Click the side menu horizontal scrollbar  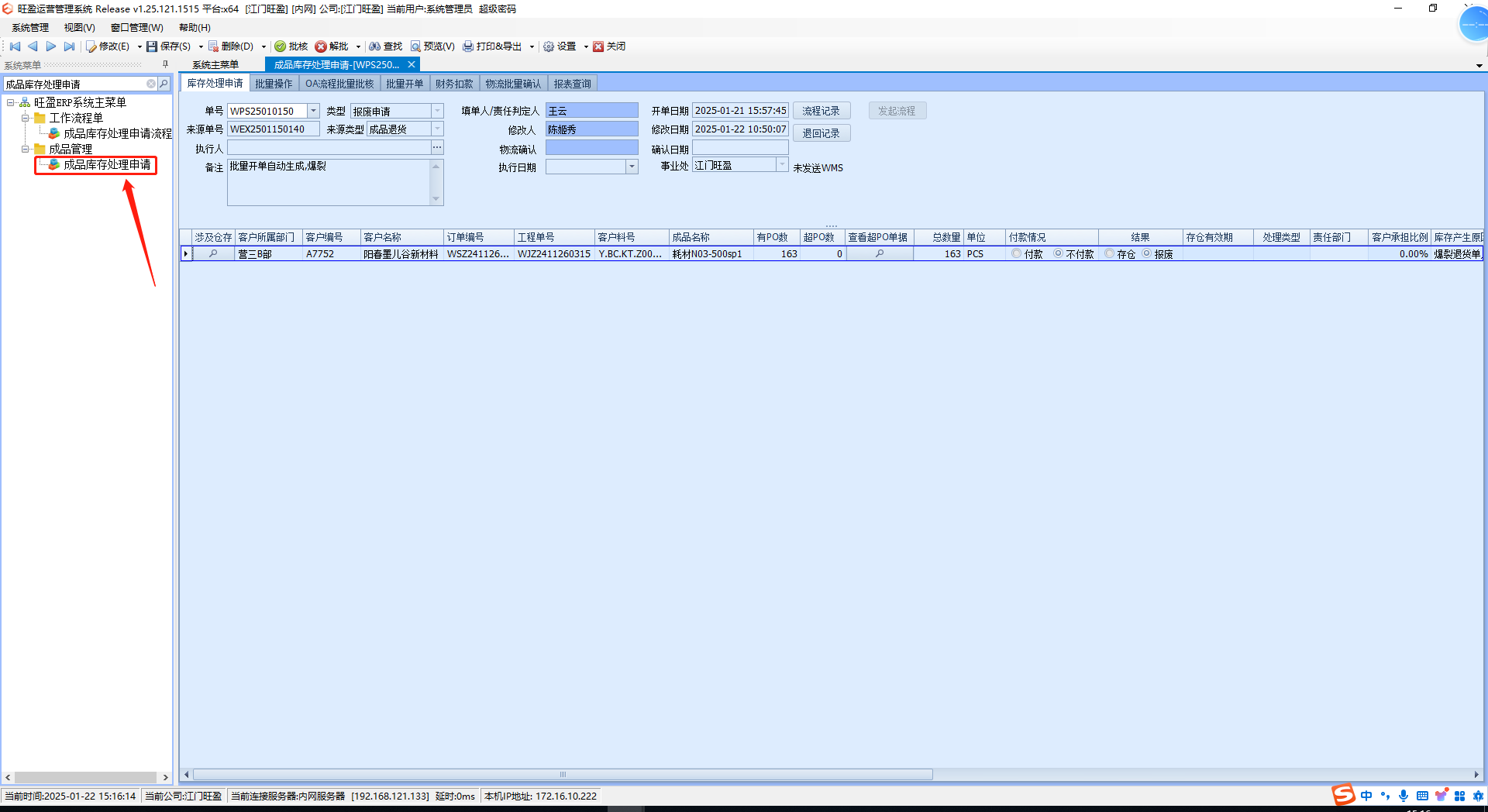(x=86, y=777)
